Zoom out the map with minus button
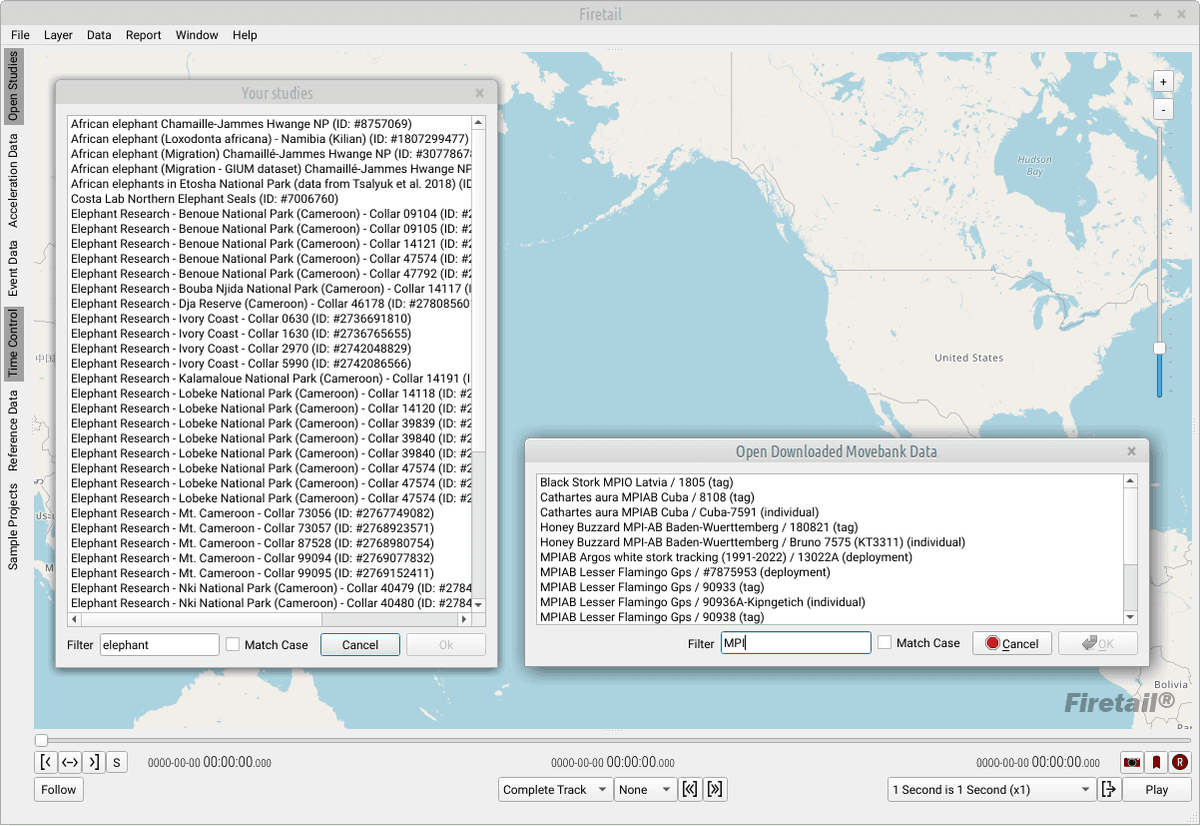The image size is (1200, 826). 1162,109
